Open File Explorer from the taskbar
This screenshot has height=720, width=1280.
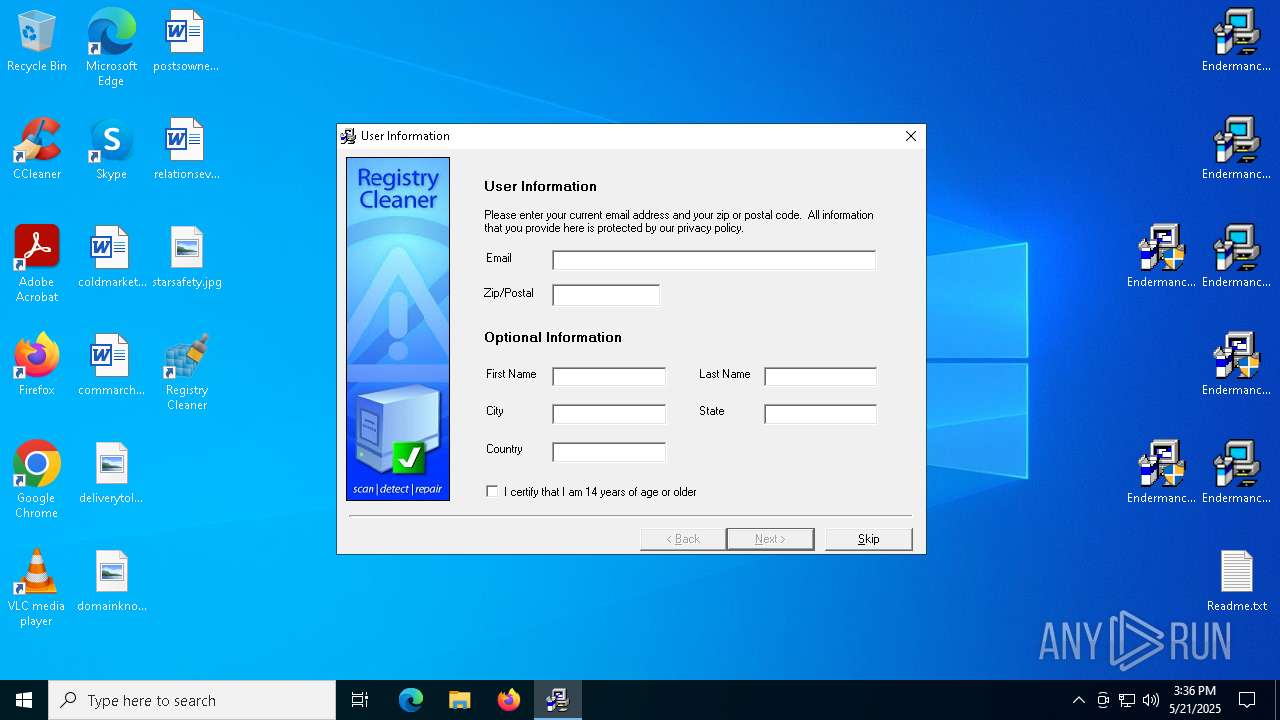(x=460, y=700)
